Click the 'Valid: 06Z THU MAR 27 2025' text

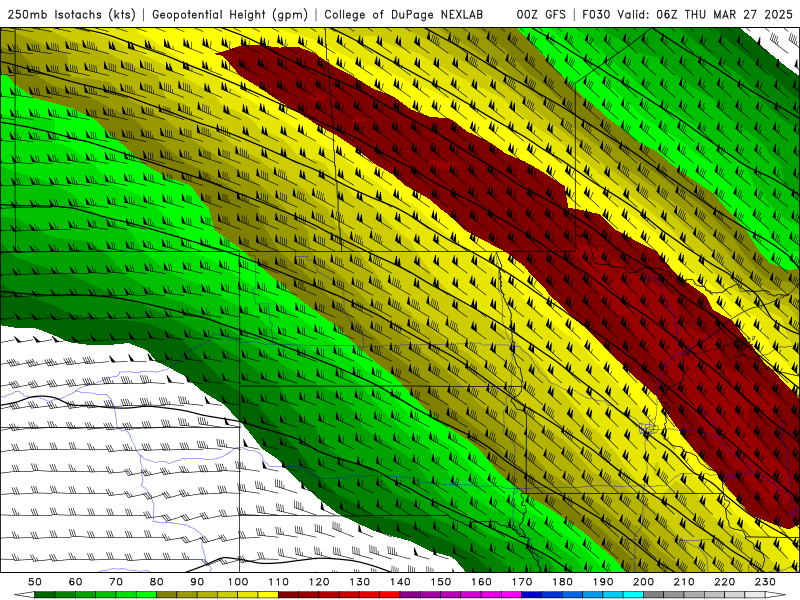pos(705,15)
